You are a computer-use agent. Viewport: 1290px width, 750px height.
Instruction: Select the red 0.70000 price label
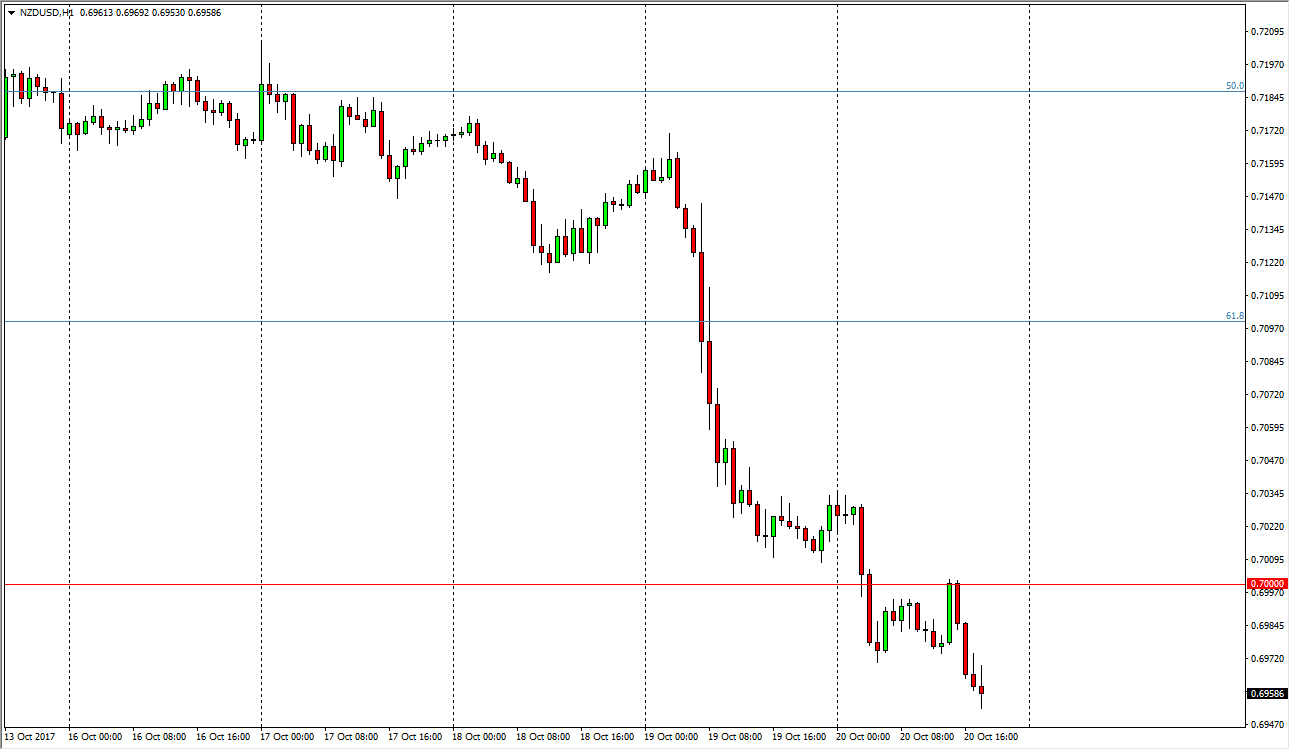[x=1265, y=583]
